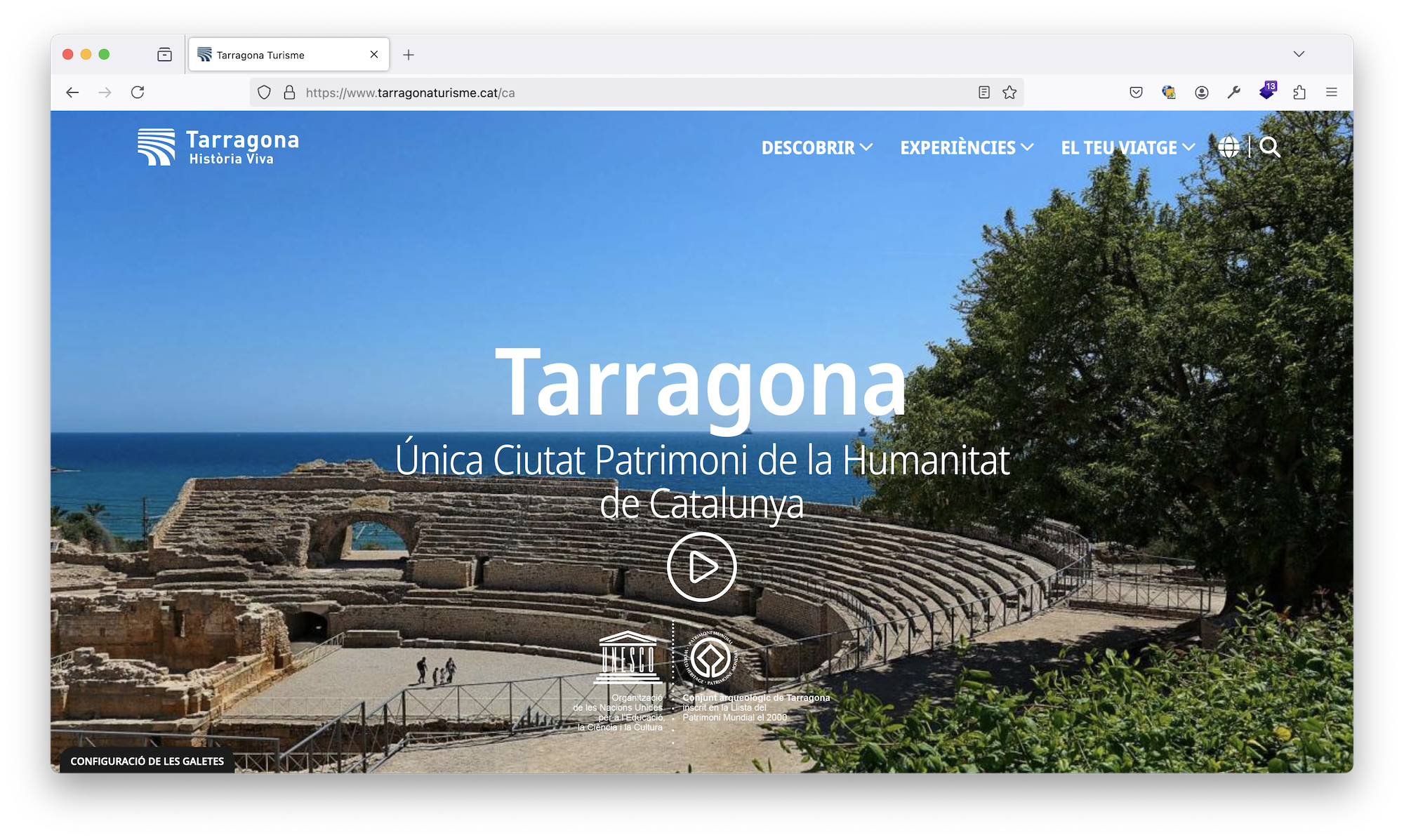Image resolution: width=1404 pixels, height=840 pixels.
Task: Open the extensions puzzle menu
Action: [1299, 93]
